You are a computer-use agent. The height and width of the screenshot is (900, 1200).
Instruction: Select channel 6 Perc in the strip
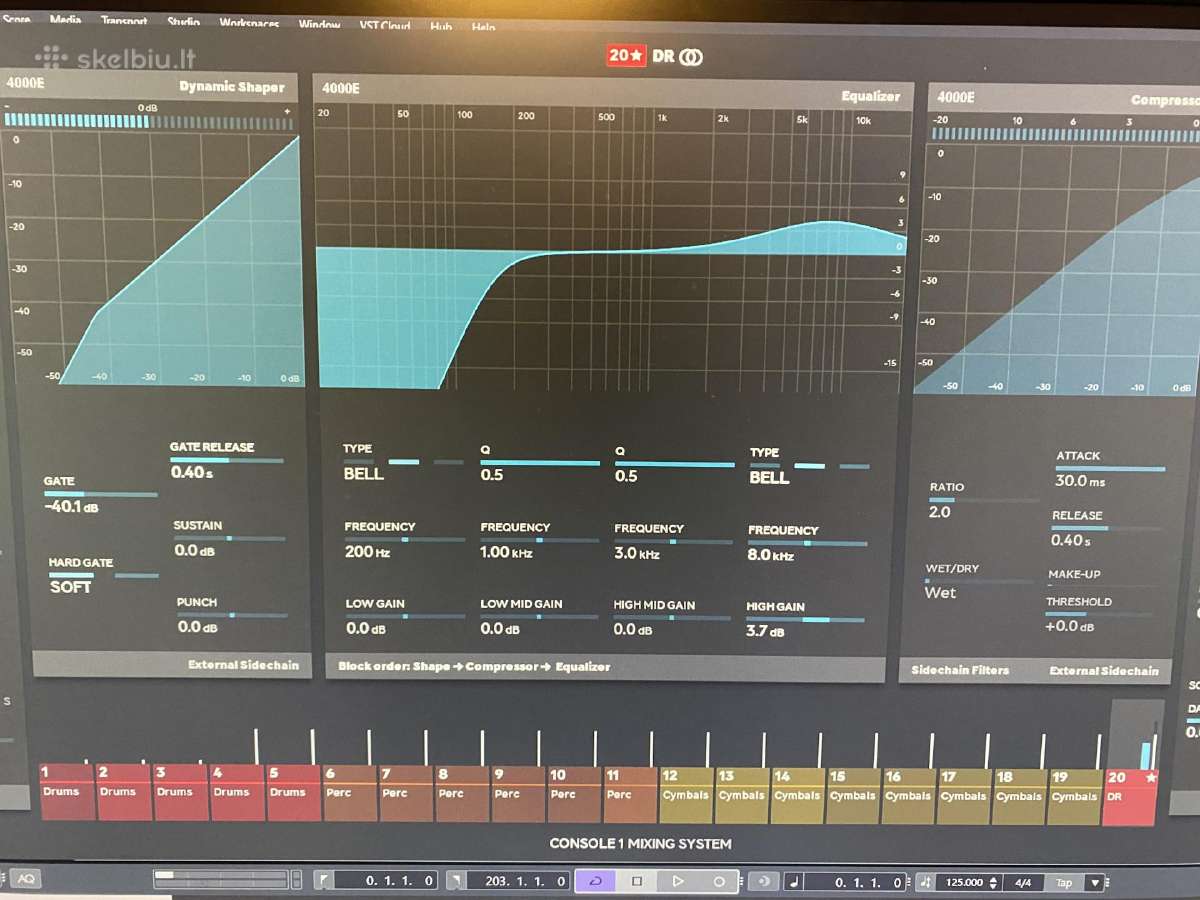click(x=349, y=794)
